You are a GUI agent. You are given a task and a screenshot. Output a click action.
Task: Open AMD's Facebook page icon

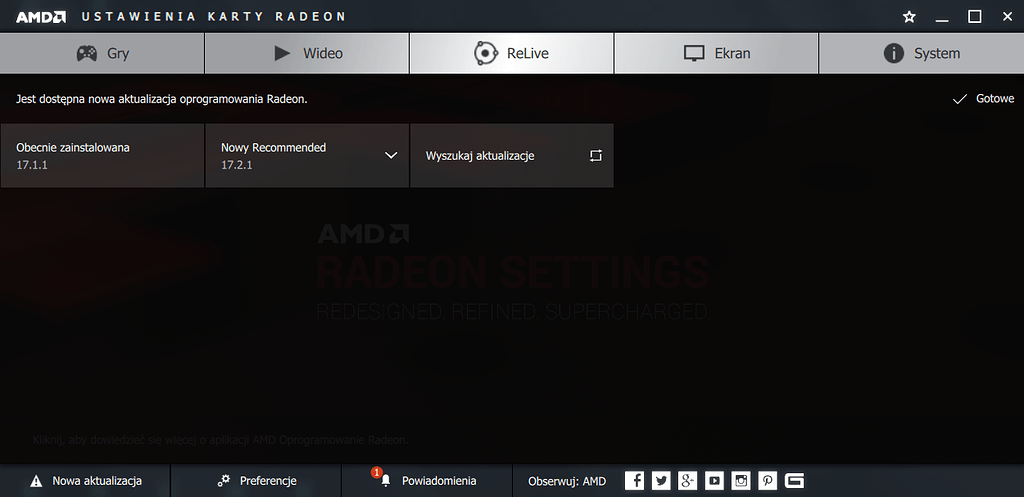click(635, 481)
